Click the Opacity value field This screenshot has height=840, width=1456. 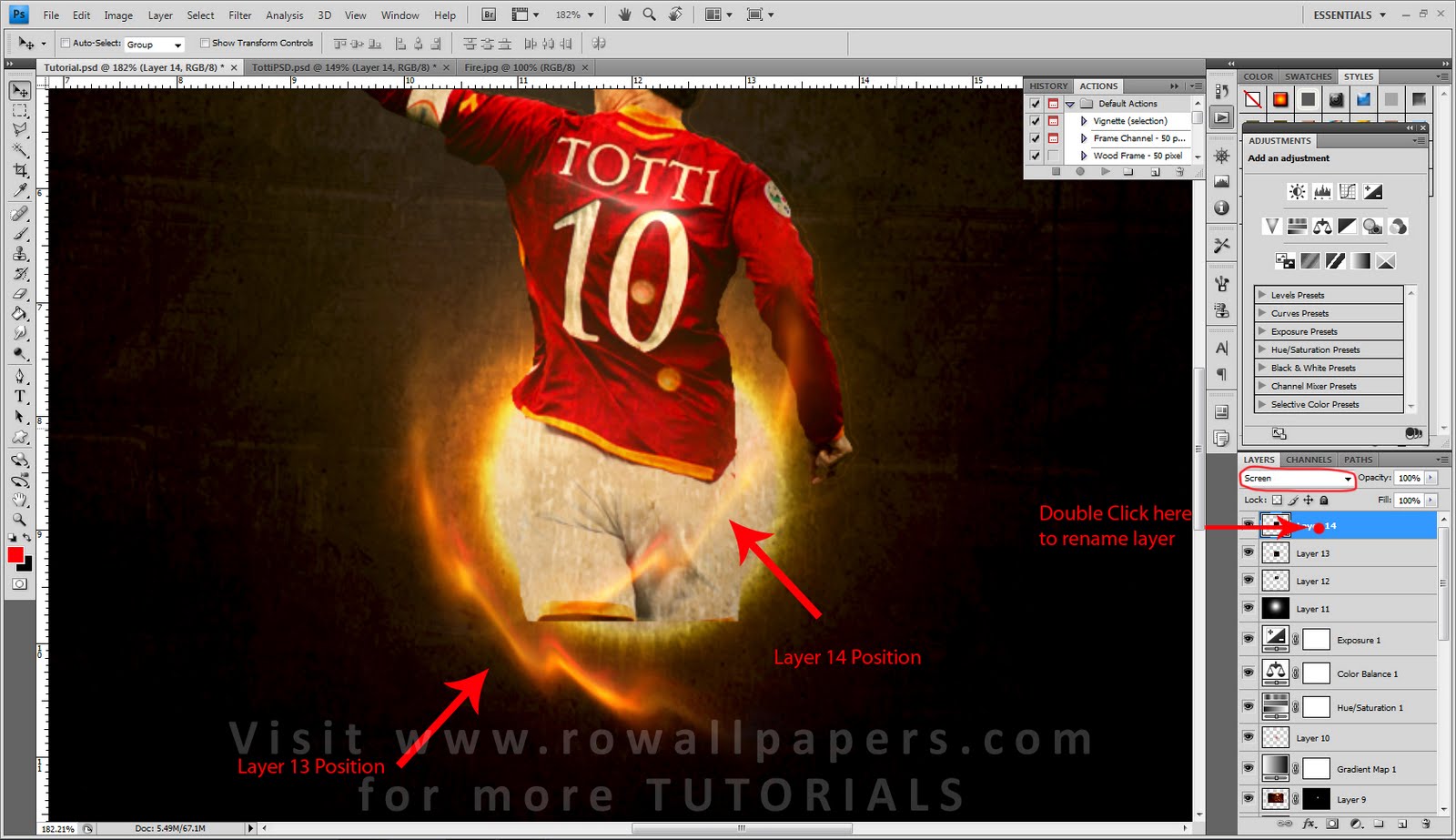click(x=1409, y=478)
